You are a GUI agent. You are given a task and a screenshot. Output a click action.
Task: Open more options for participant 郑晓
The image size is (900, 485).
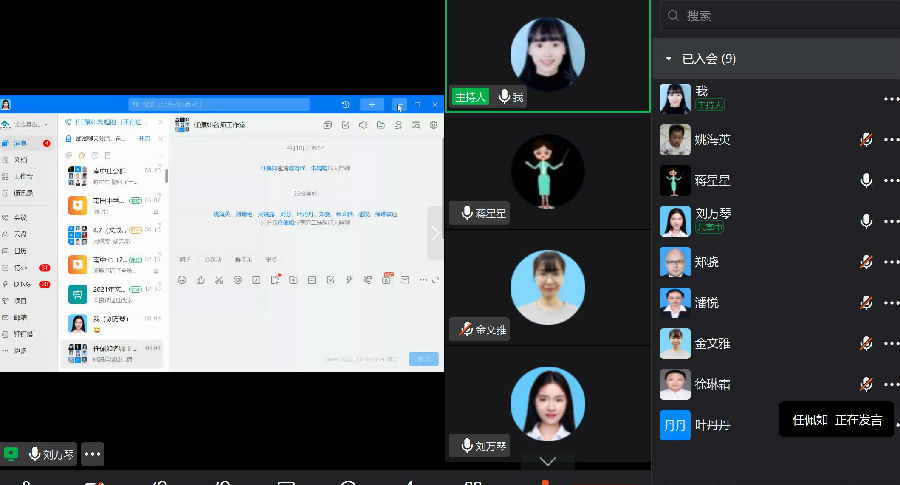(x=890, y=262)
